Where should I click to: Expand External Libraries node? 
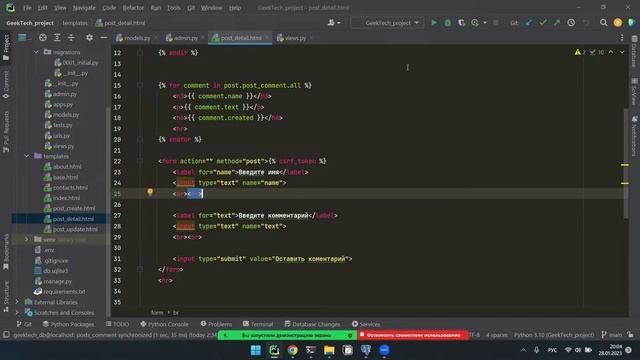(17, 302)
